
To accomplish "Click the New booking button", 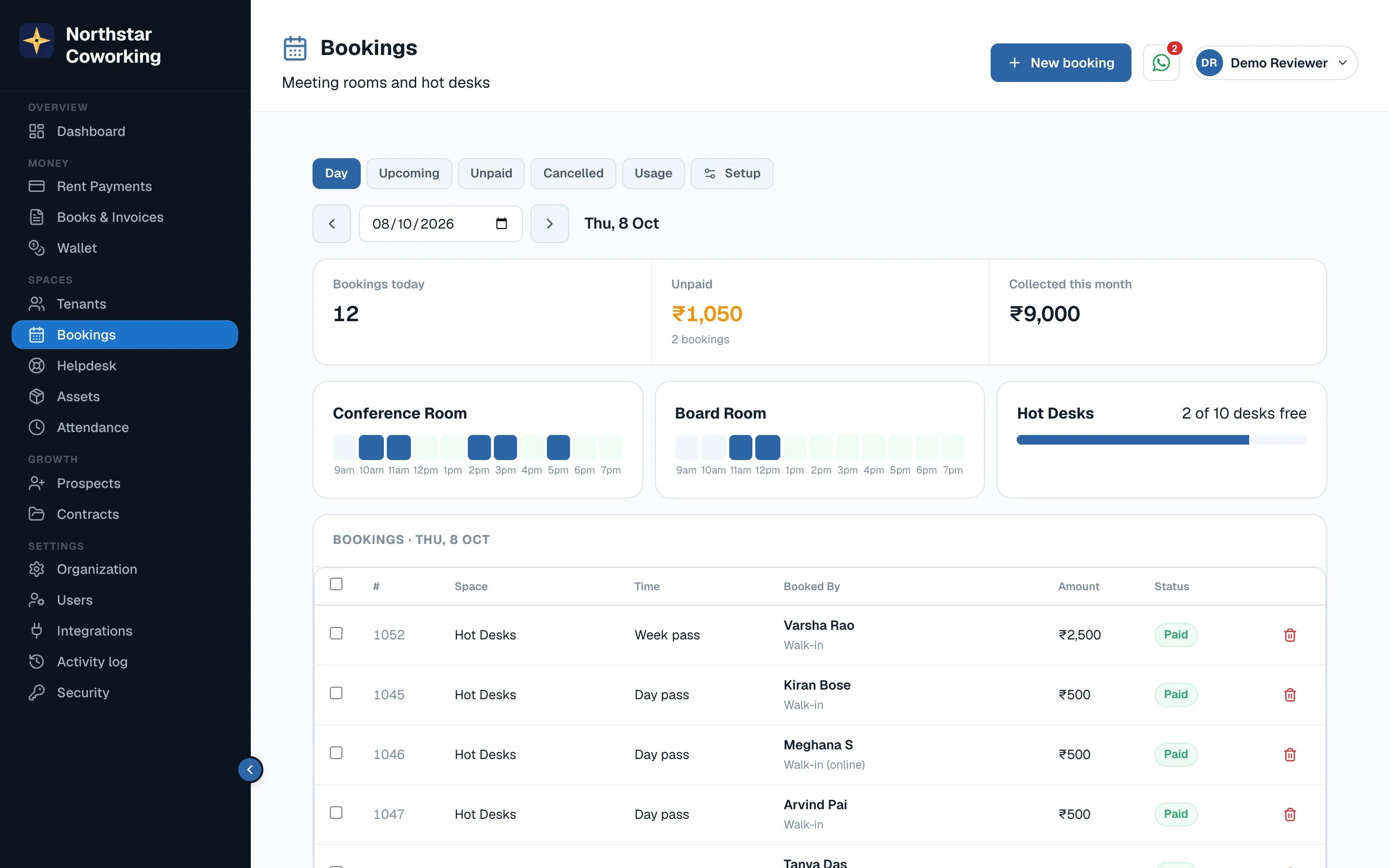I will pos(1061,63).
